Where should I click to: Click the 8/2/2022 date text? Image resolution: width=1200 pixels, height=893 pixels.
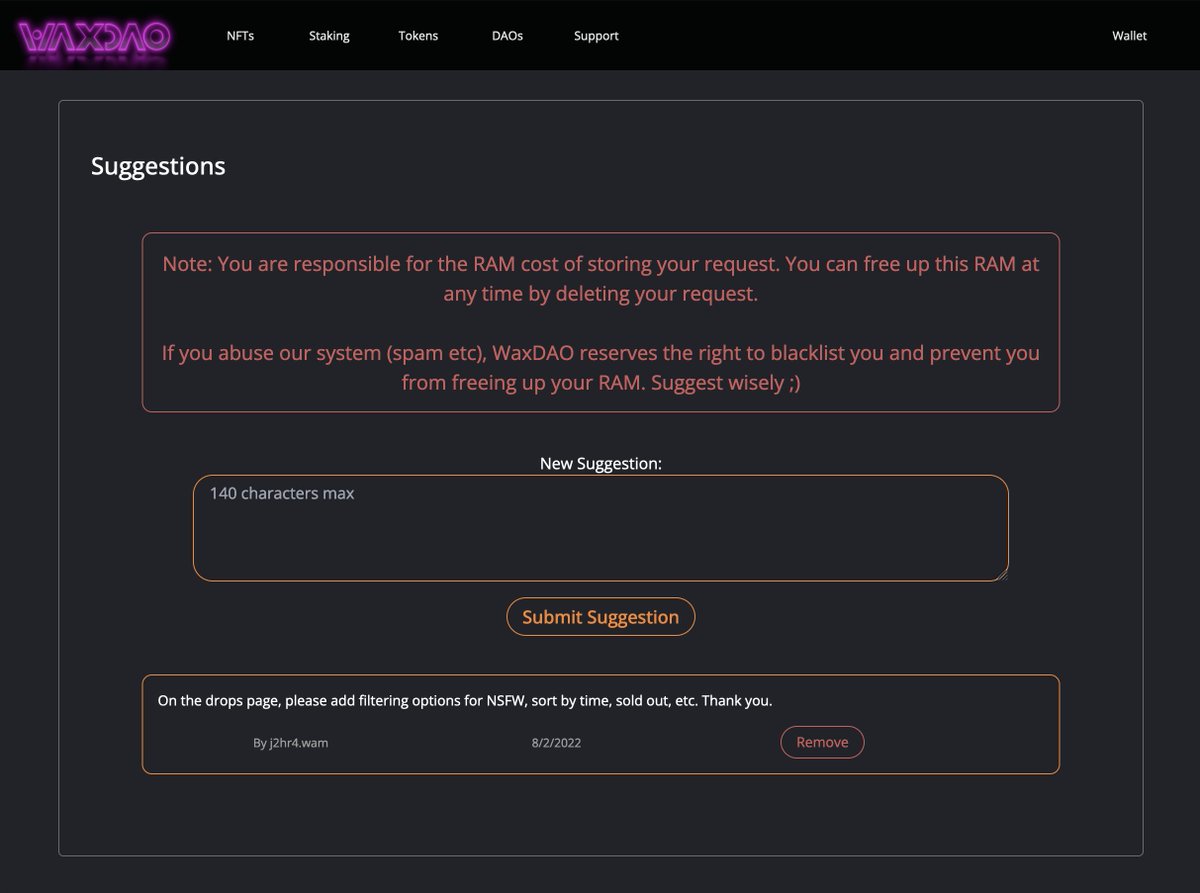(x=557, y=743)
